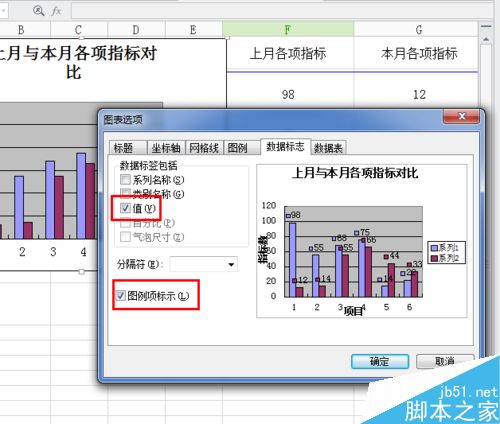
Task: Click the 系列1 legend entry in preview
Action: 445,248
